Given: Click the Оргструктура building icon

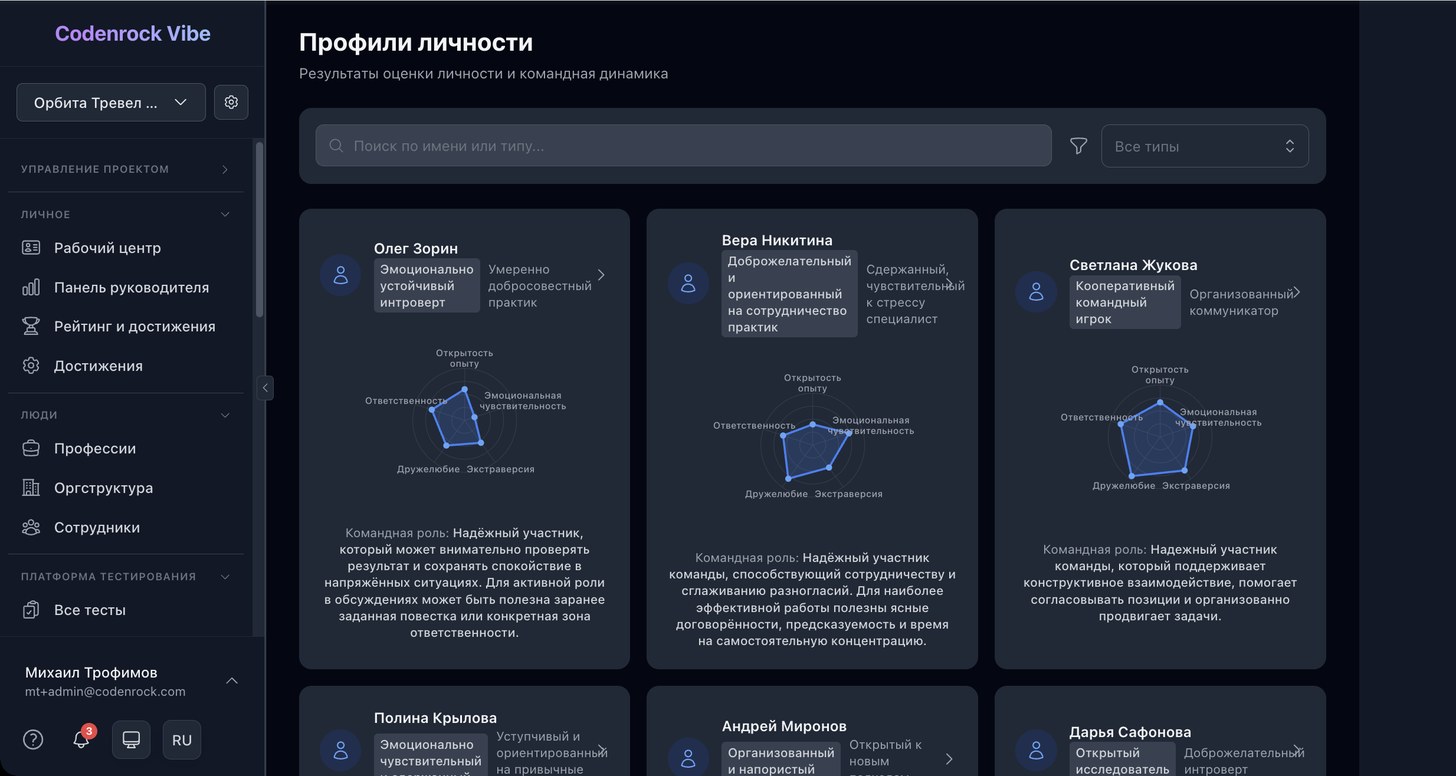Looking at the screenshot, I should (31, 488).
